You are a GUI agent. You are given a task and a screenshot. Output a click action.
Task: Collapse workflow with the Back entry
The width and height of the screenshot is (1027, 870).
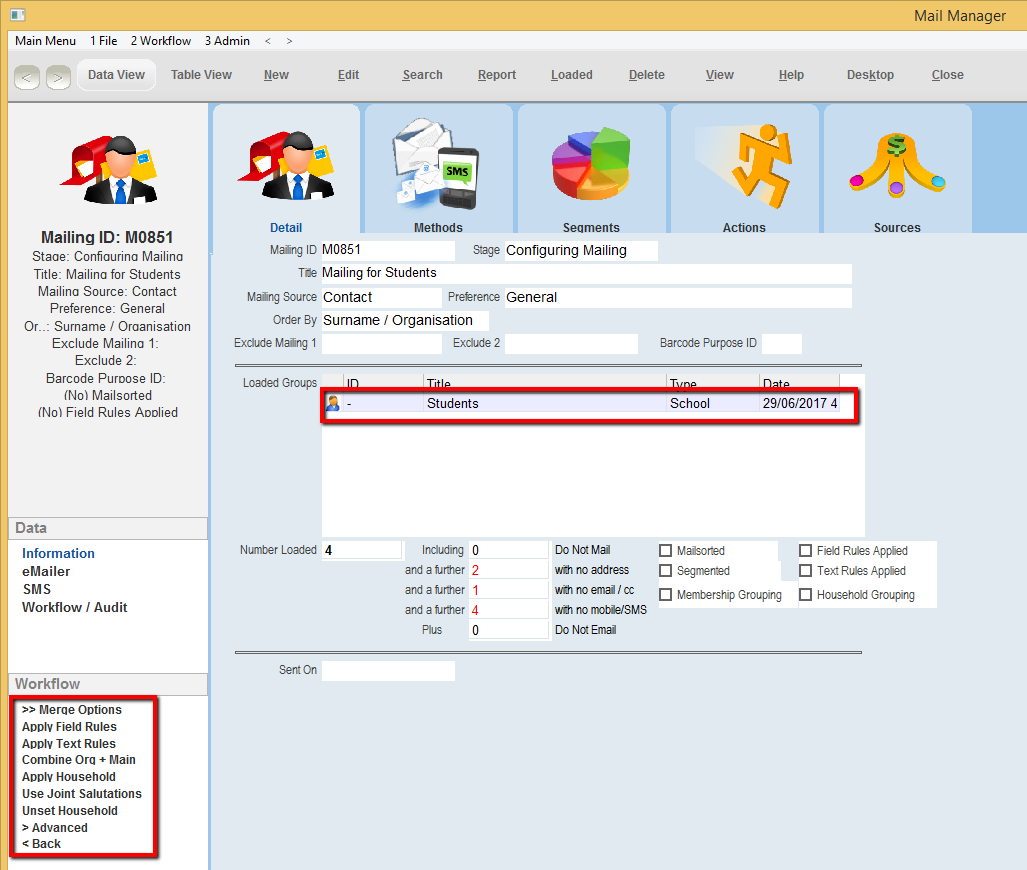[x=42, y=844]
